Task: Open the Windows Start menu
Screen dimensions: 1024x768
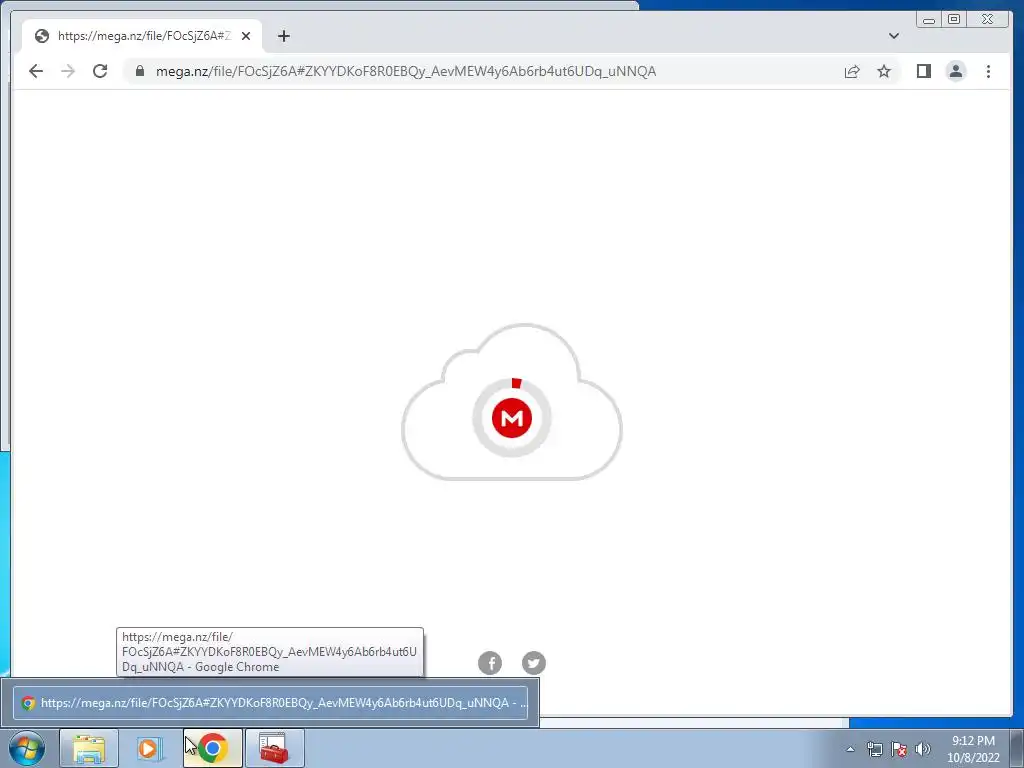Action: (27, 748)
